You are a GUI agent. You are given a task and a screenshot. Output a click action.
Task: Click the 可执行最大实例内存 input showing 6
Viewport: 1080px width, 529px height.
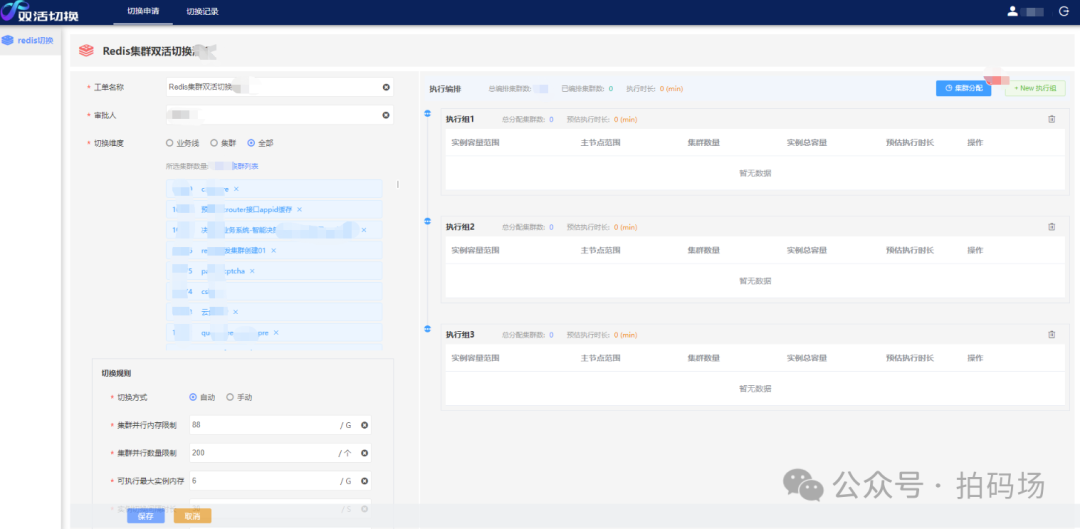(x=280, y=481)
